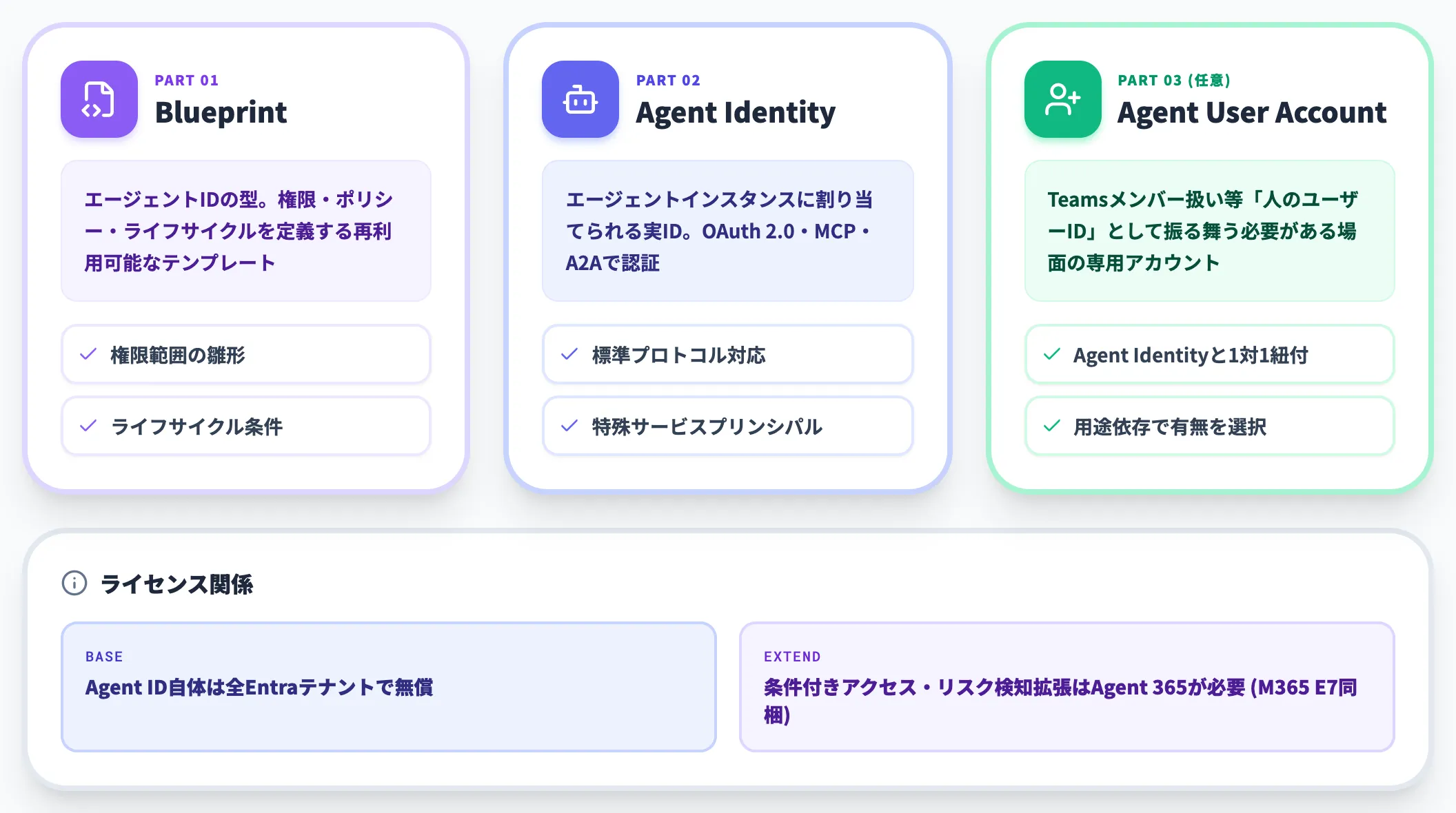Click the PART 03 (任意) label
1456x813 pixels.
tap(1174, 81)
